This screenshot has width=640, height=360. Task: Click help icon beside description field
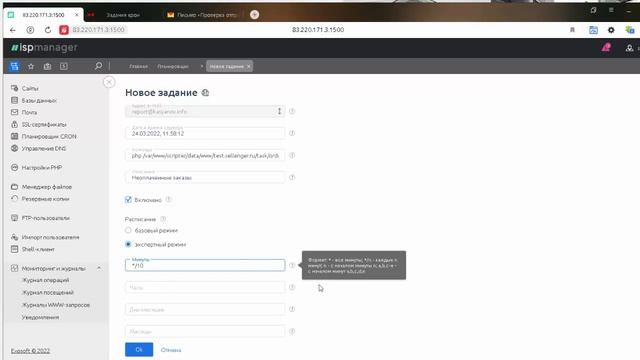tap(292, 177)
